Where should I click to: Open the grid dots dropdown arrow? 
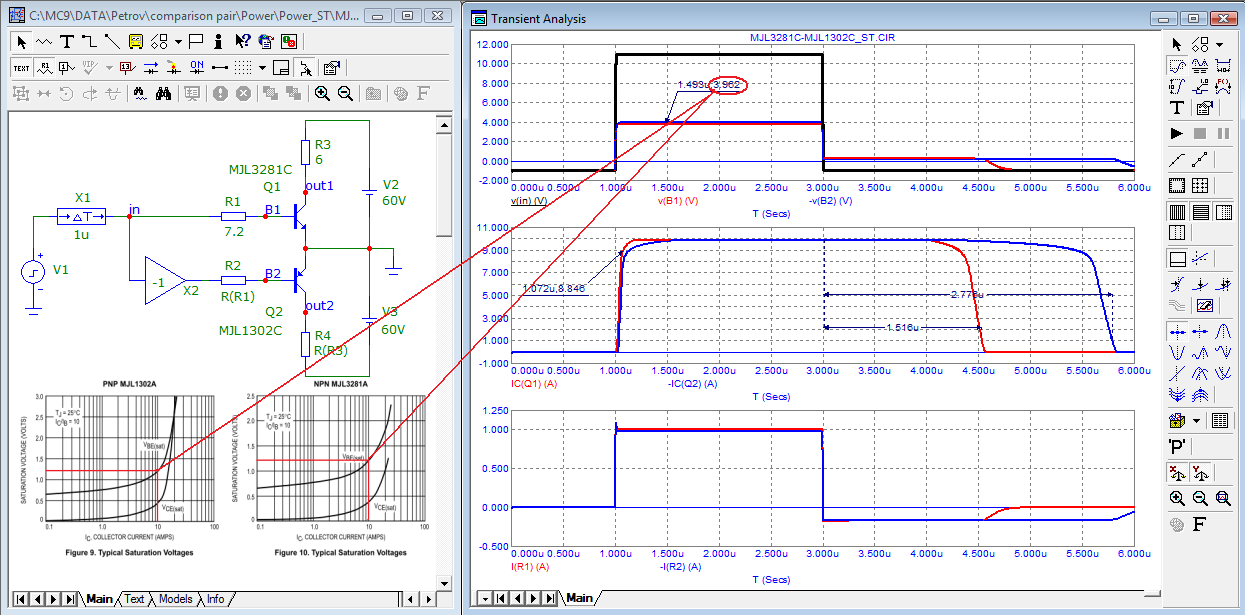pos(261,67)
